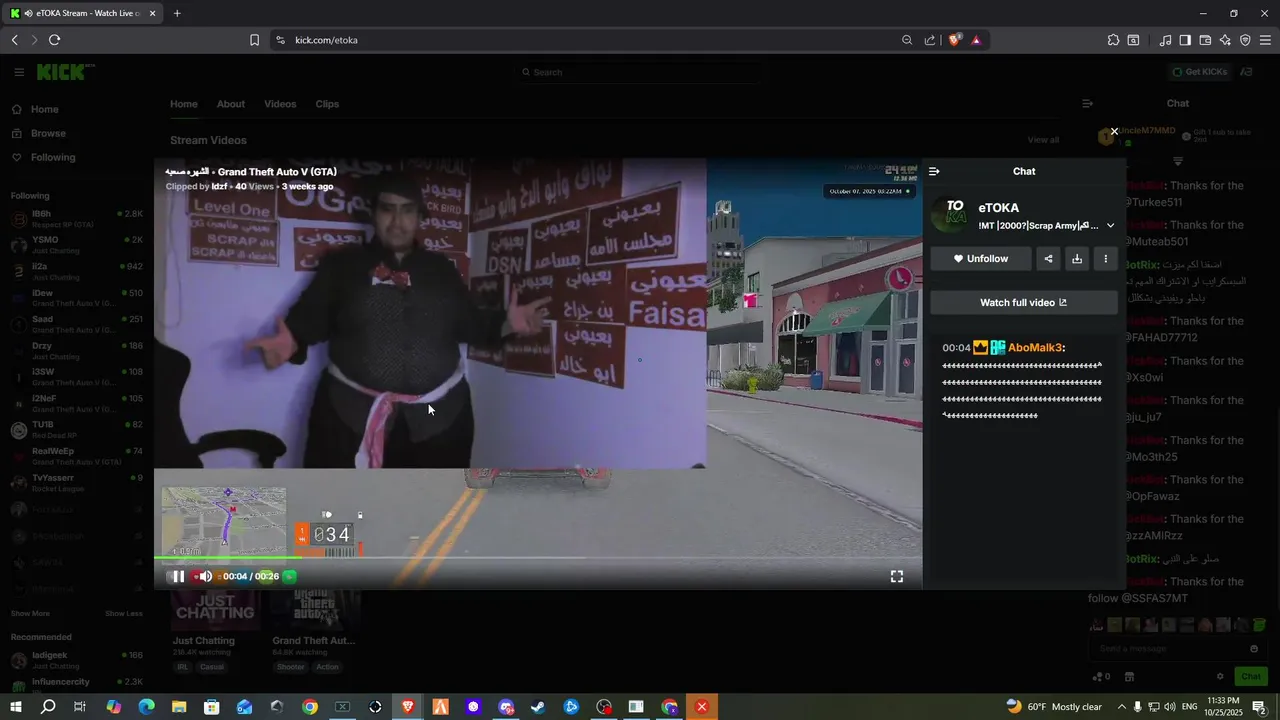1280x720 pixels.
Task: Open Brave Shields lion icon
Action: click(955, 40)
